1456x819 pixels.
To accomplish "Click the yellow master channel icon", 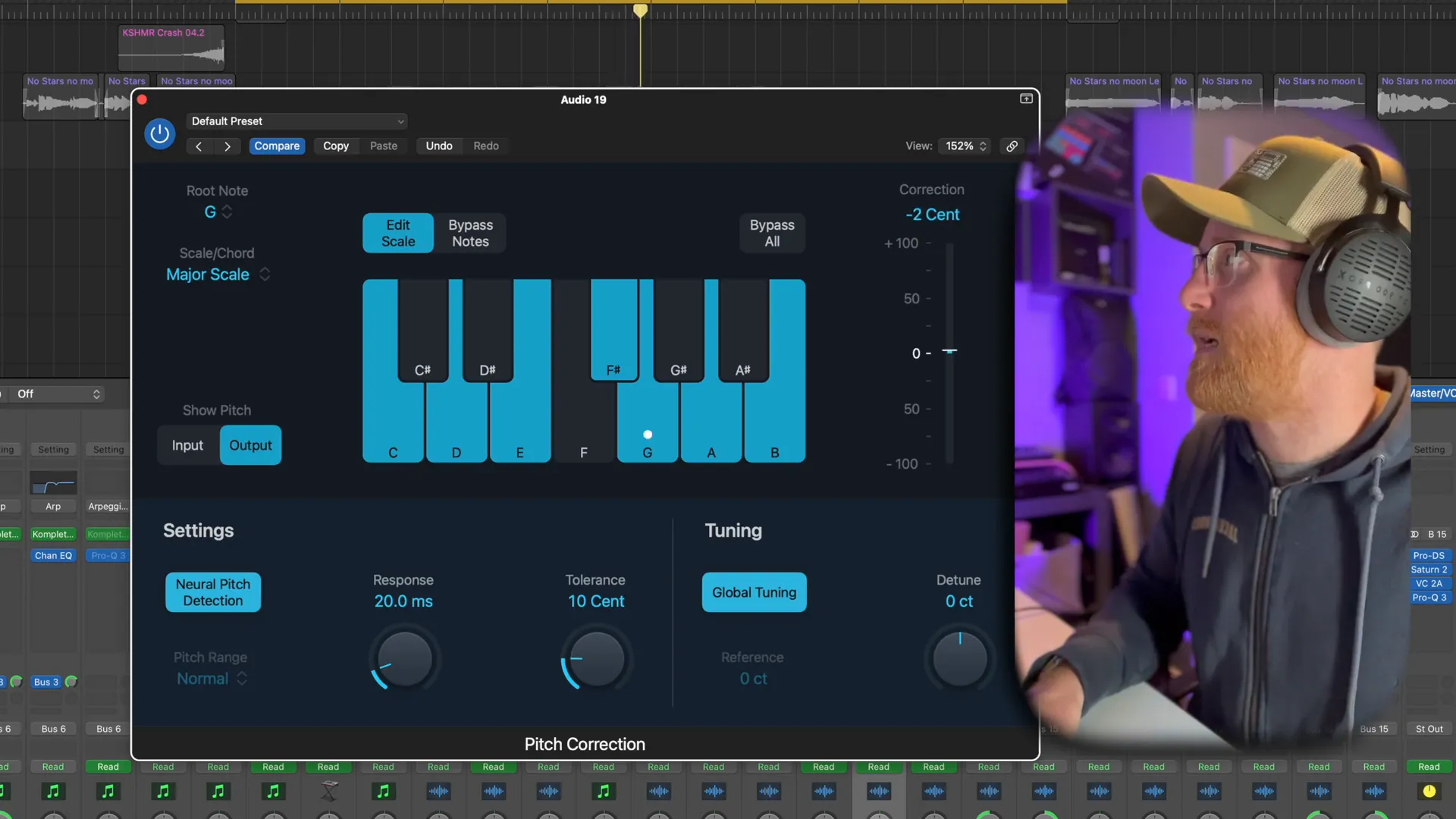I will (1429, 791).
